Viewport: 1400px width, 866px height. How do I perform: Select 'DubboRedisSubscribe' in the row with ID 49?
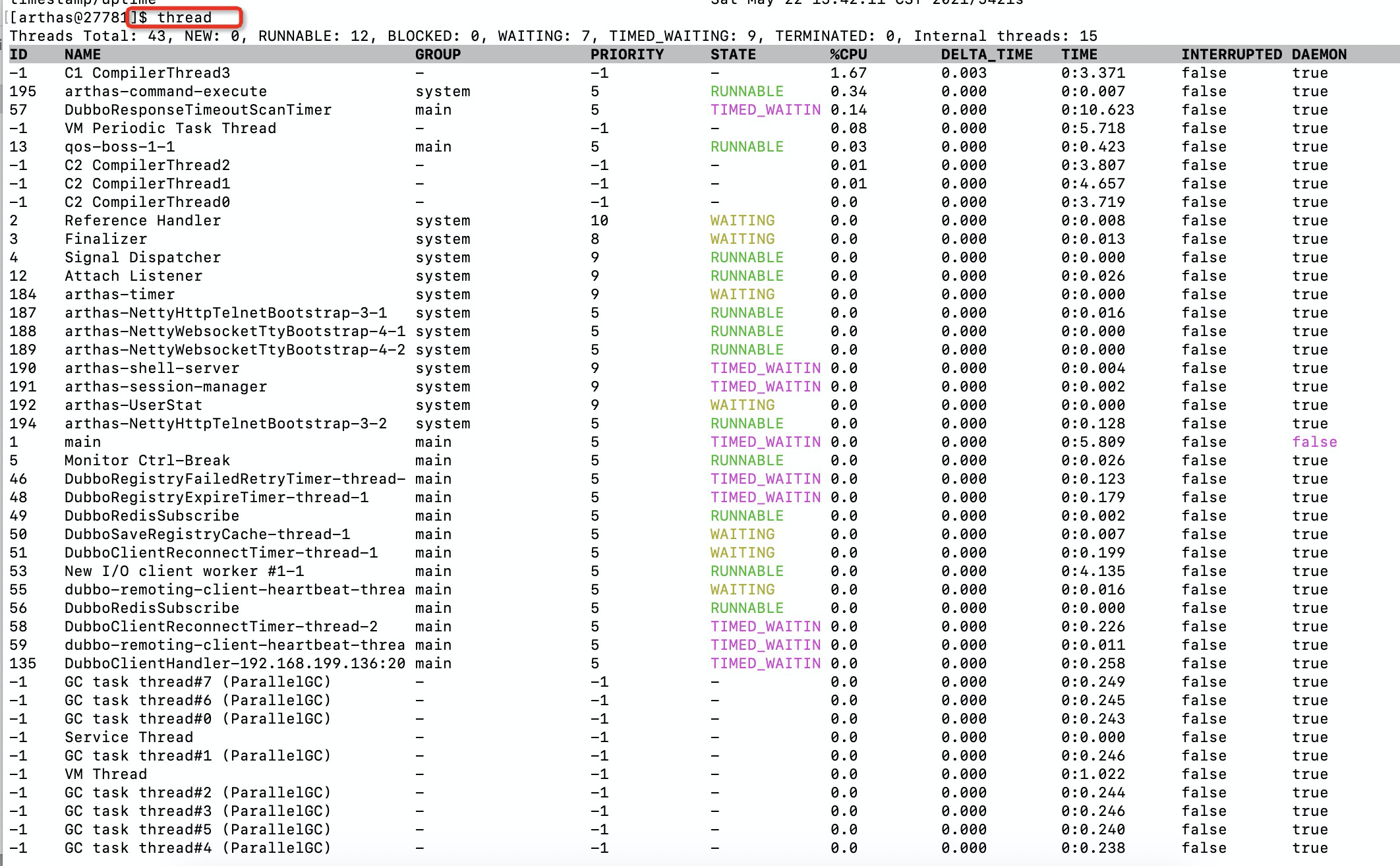[x=152, y=515]
